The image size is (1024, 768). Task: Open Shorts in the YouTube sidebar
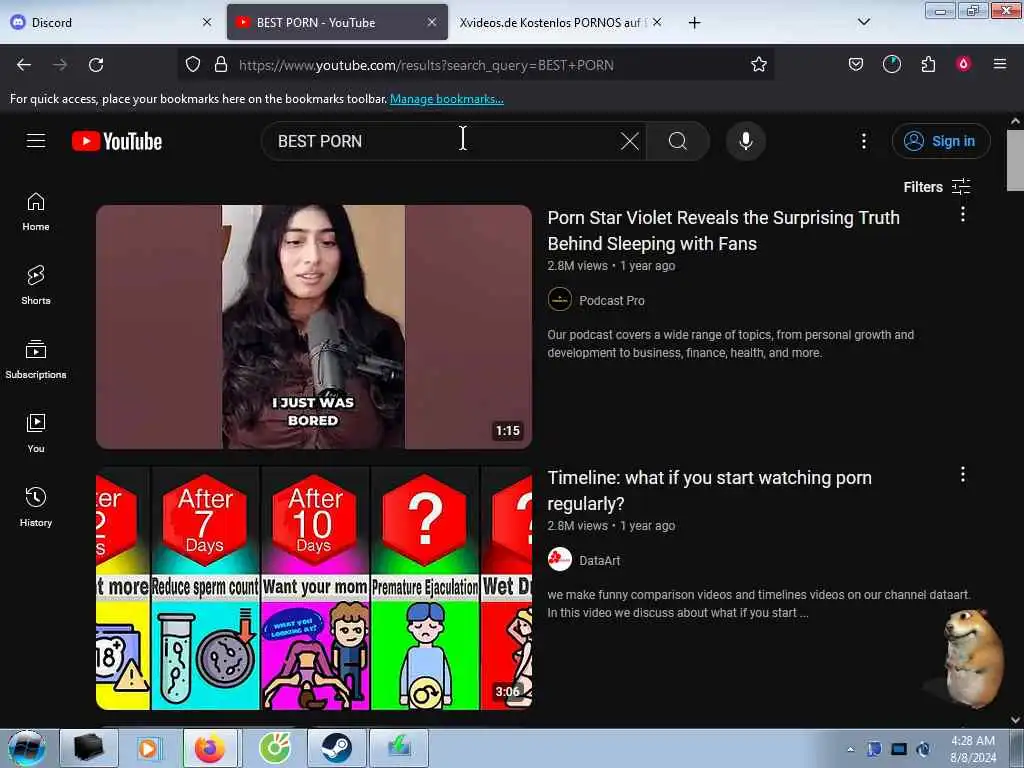36,285
